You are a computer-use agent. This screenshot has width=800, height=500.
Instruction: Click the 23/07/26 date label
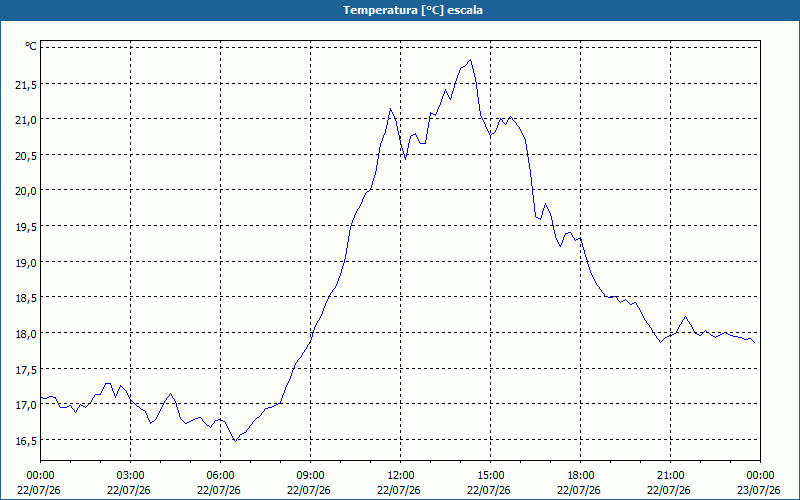pyautogui.click(x=759, y=490)
